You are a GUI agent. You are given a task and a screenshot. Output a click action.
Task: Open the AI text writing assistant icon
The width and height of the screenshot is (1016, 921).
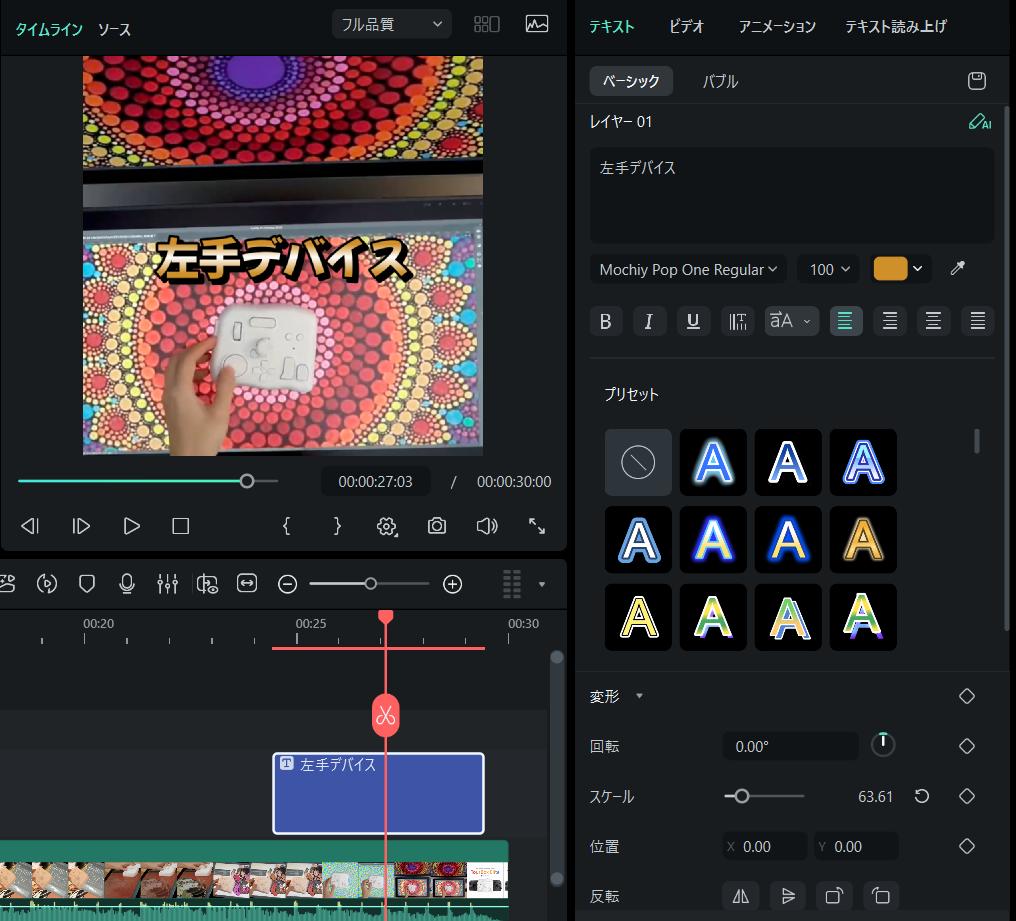(979, 121)
